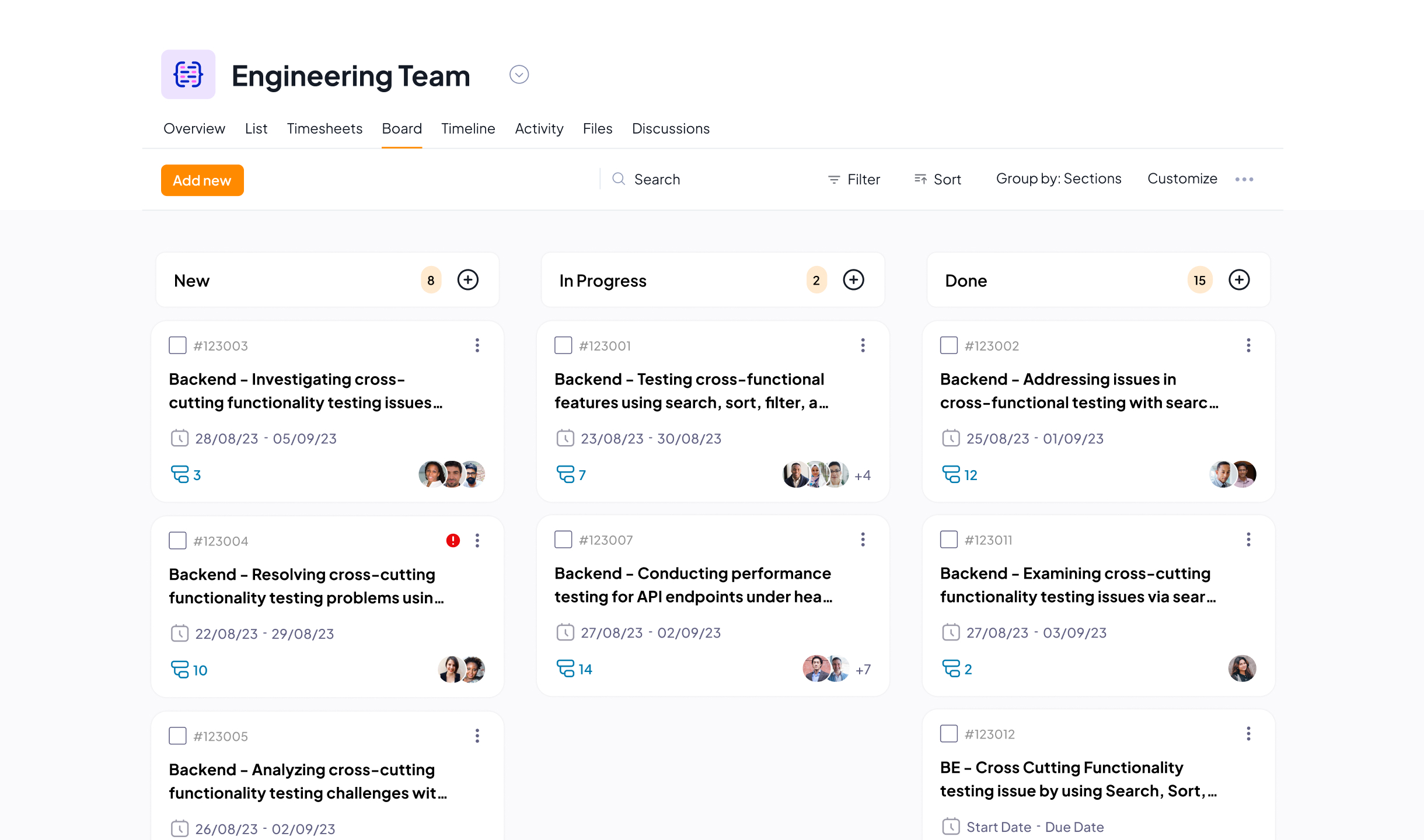The height and width of the screenshot is (840, 1424).
Task: Click the three-dot menu on #123007
Action: coord(862,540)
